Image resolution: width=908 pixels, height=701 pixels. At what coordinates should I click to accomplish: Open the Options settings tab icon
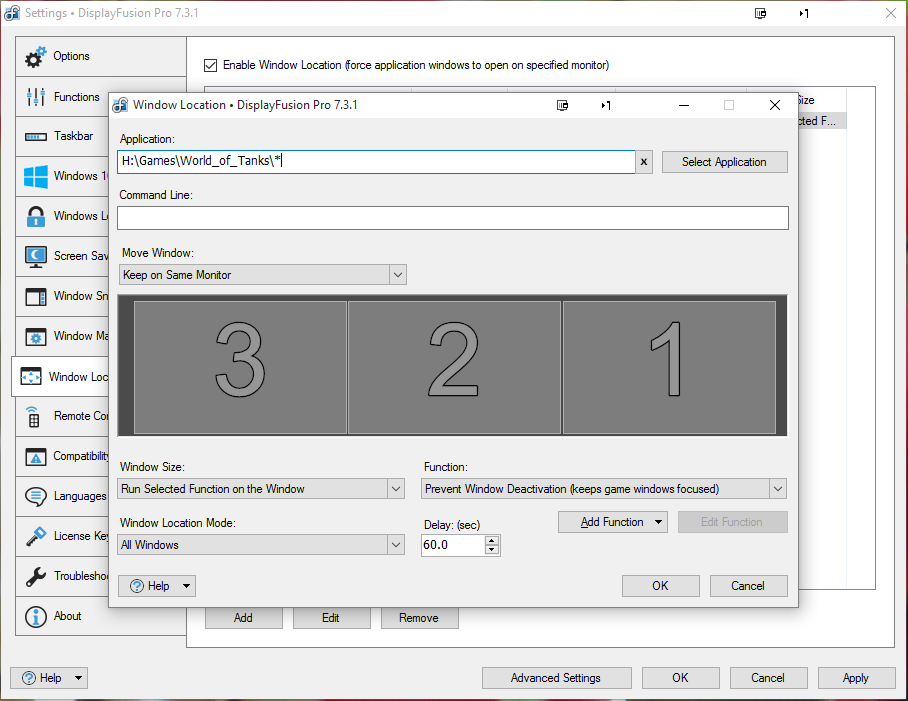tap(35, 57)
